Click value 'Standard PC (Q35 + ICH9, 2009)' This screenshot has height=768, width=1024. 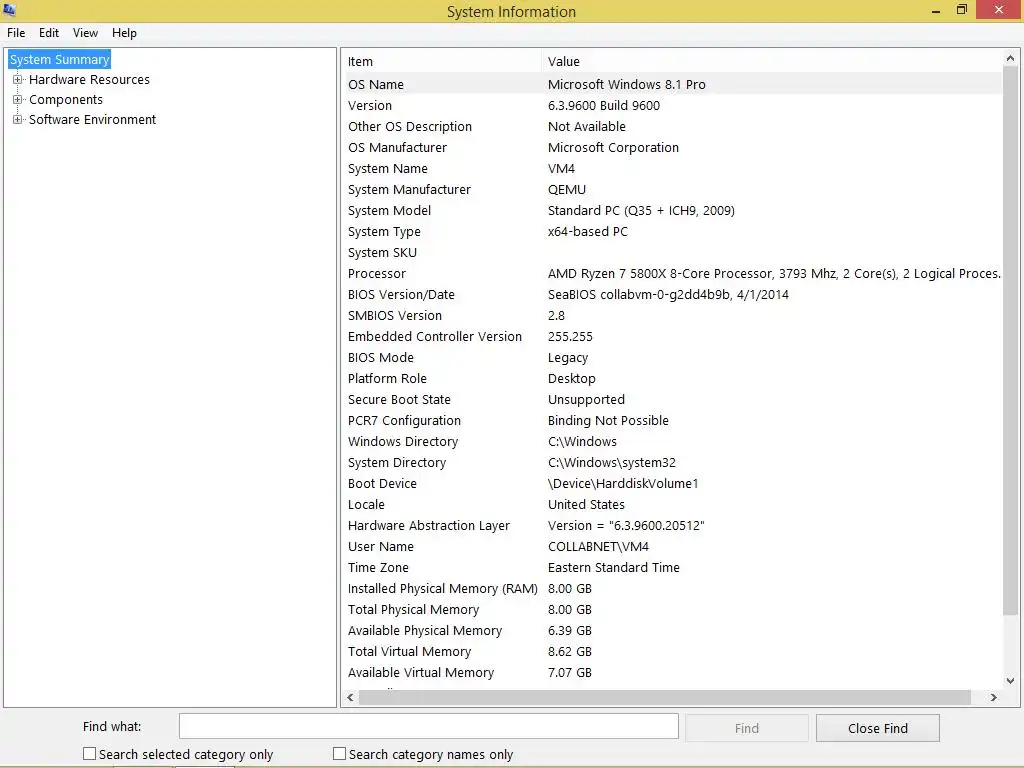point(641,210)
